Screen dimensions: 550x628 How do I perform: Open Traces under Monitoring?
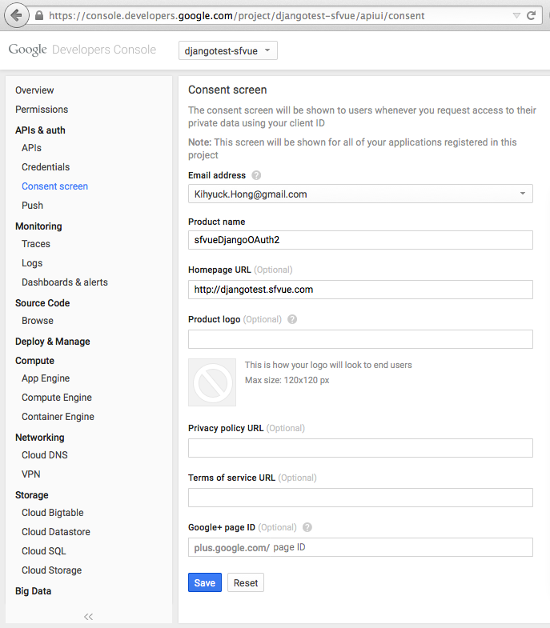click(x=36, y=244)
